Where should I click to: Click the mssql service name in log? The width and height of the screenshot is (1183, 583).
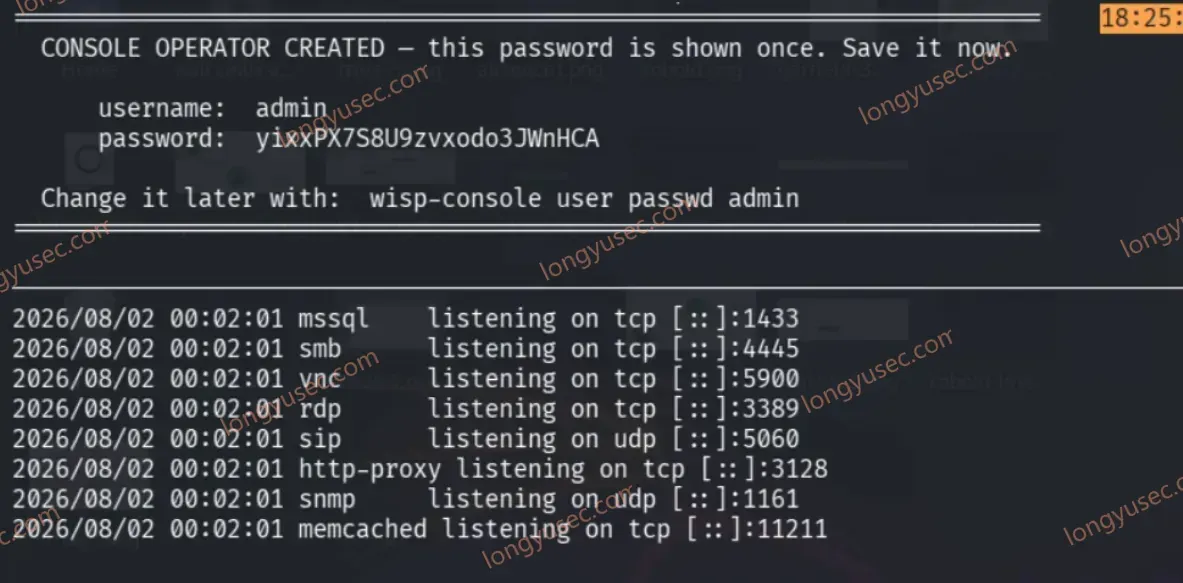tap(333, 319)
